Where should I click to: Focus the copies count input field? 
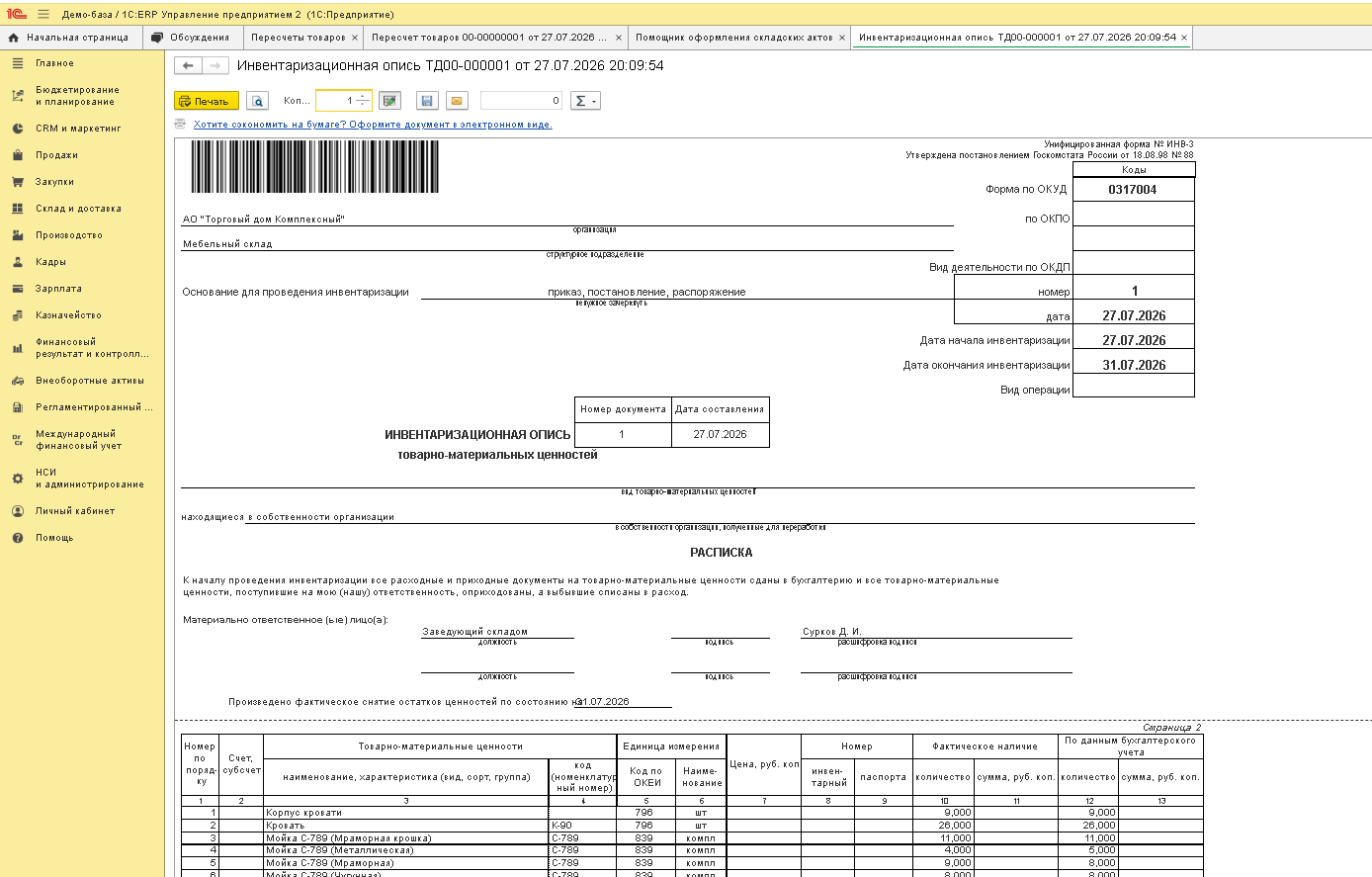point(335,101)
